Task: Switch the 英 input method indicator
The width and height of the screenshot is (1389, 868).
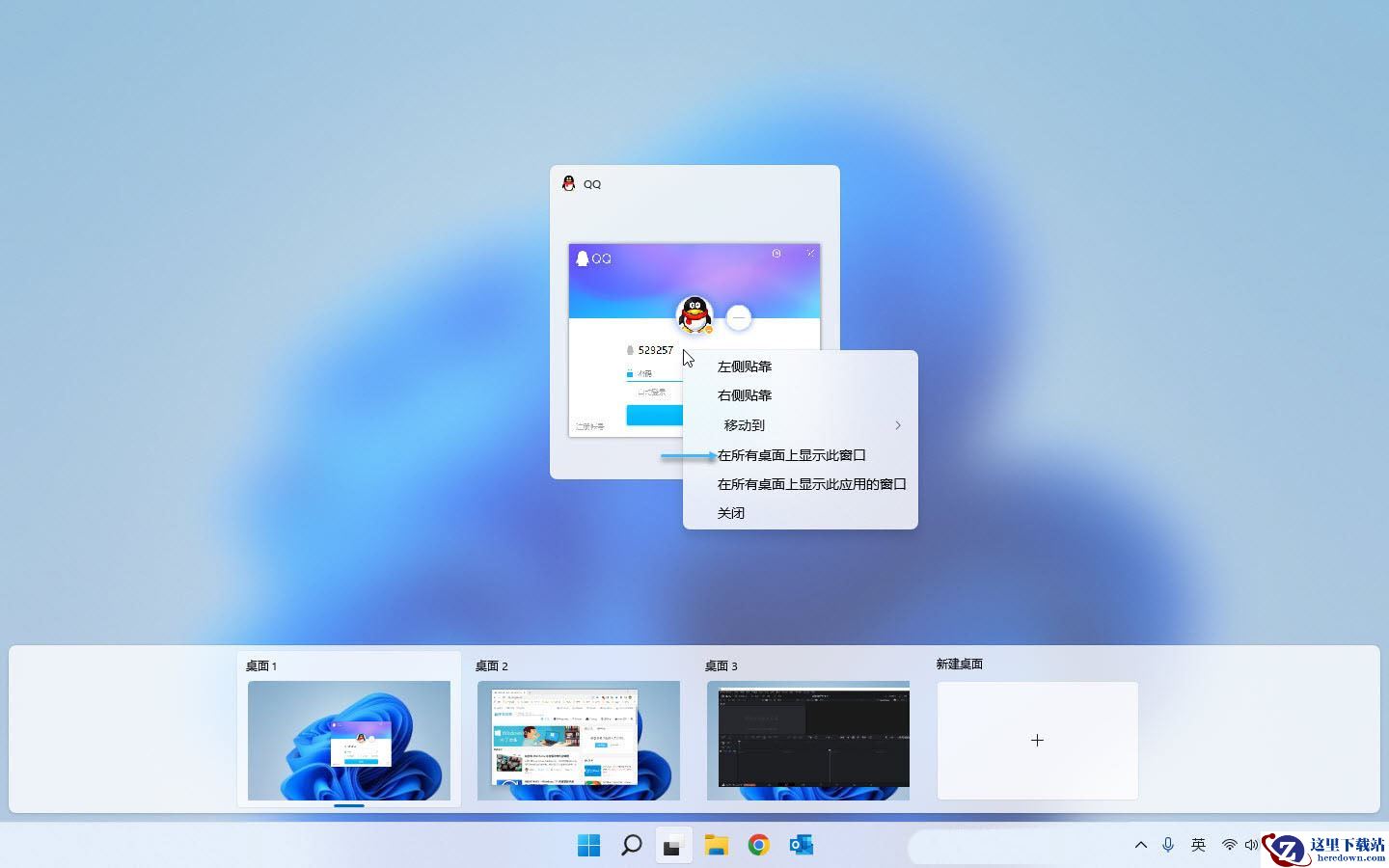Action: [1198, 845]
